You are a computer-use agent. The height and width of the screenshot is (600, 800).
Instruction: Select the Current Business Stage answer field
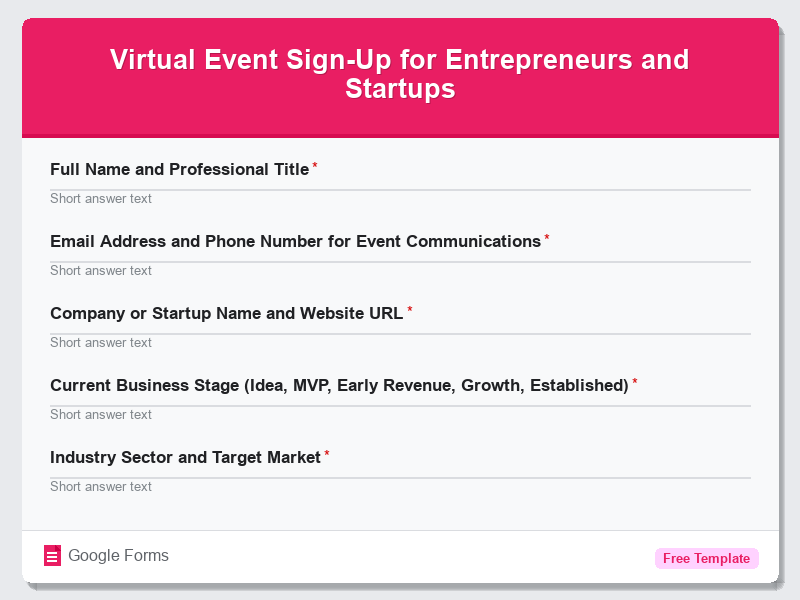tap(400, 414)
